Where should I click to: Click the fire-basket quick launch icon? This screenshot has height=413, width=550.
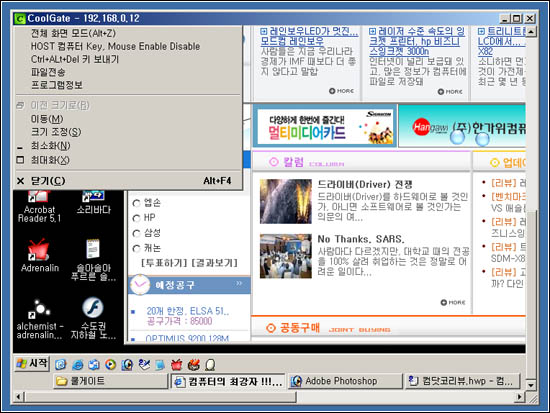click(x=193, y=365)
